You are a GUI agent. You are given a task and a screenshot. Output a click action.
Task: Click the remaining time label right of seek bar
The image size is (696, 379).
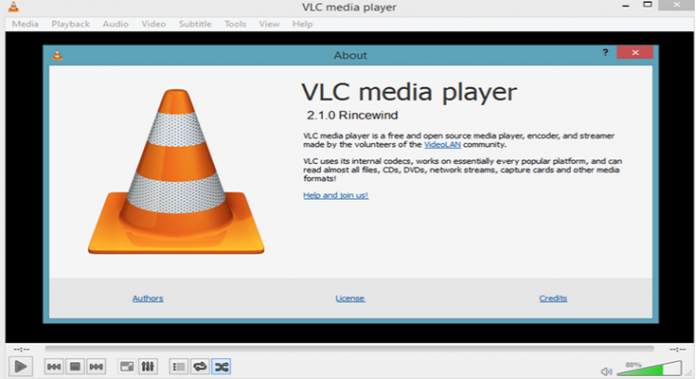coord(677,349)
